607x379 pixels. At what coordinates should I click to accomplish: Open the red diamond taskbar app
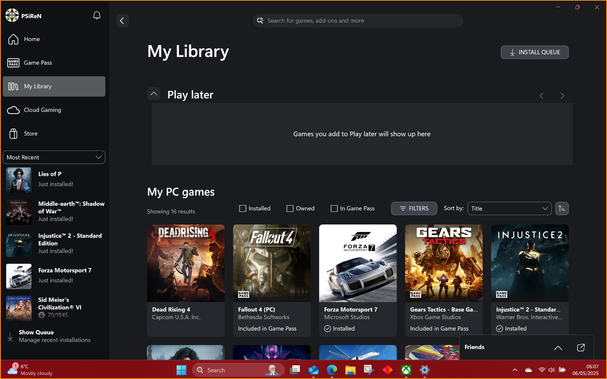387,370
